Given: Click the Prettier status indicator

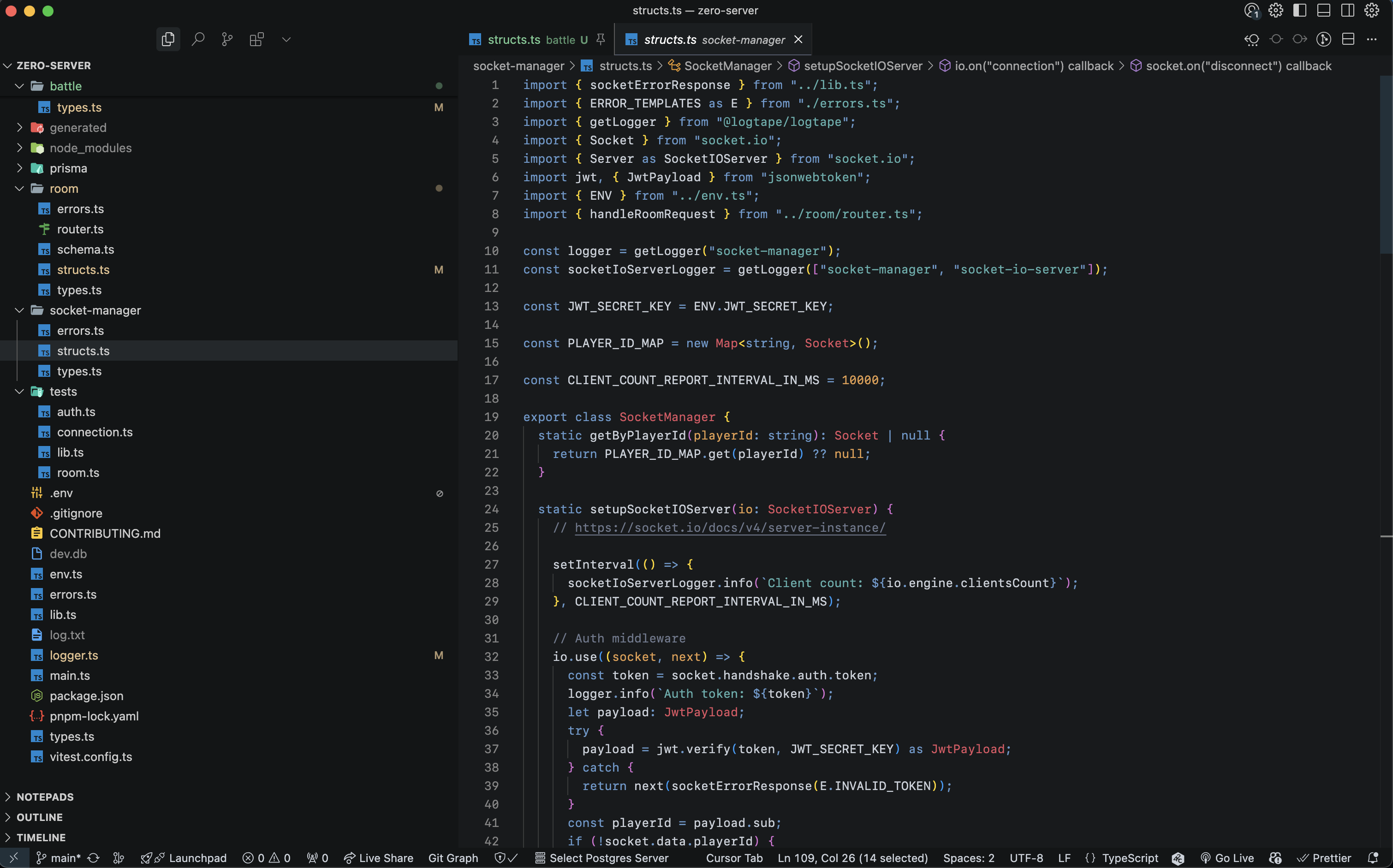Looking at the screenshot, I should 1323,858.
